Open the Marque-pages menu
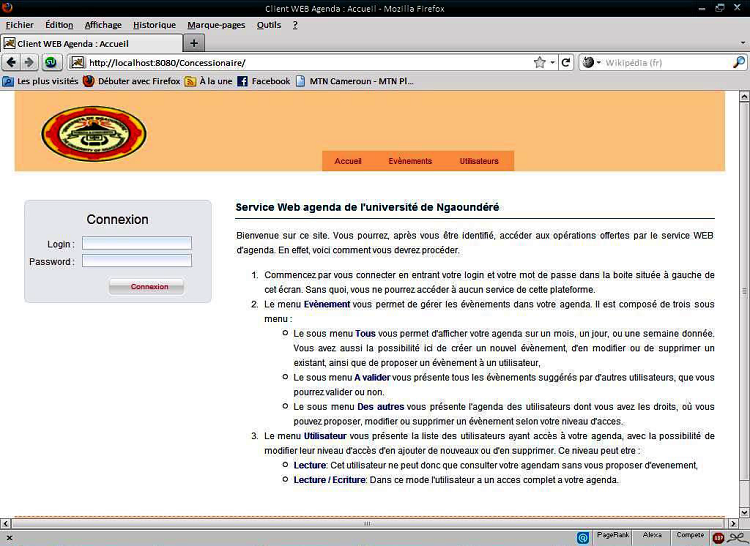The width and height of the screenshot is (750, 546). (216, 25)
